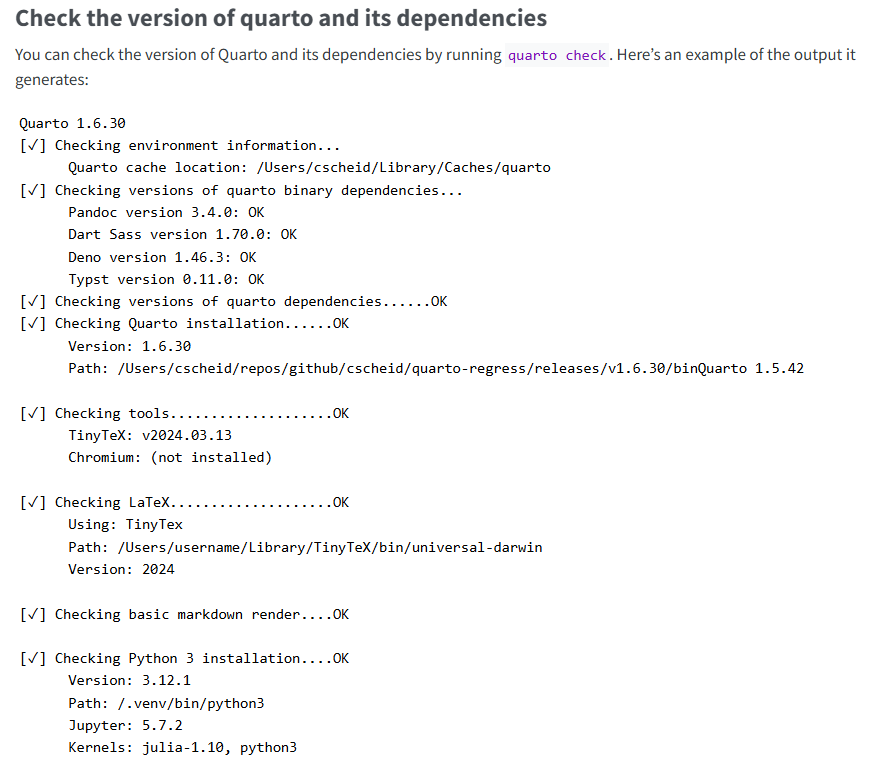This screenshot has width=872, height=769.
Task: Click the "Kernels: julia-1.10, python3" line
Action: click(x=182, y=747)
